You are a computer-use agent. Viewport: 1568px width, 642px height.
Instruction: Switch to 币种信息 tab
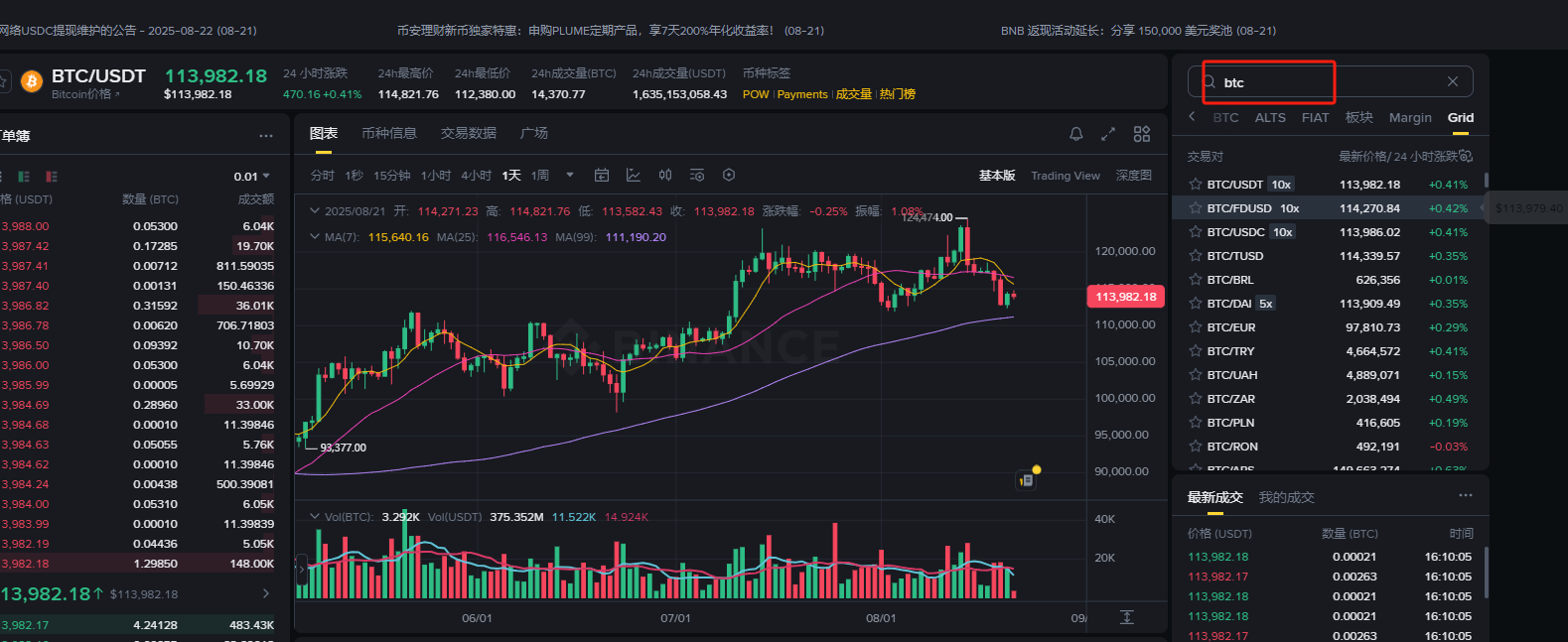pos(389,133)
